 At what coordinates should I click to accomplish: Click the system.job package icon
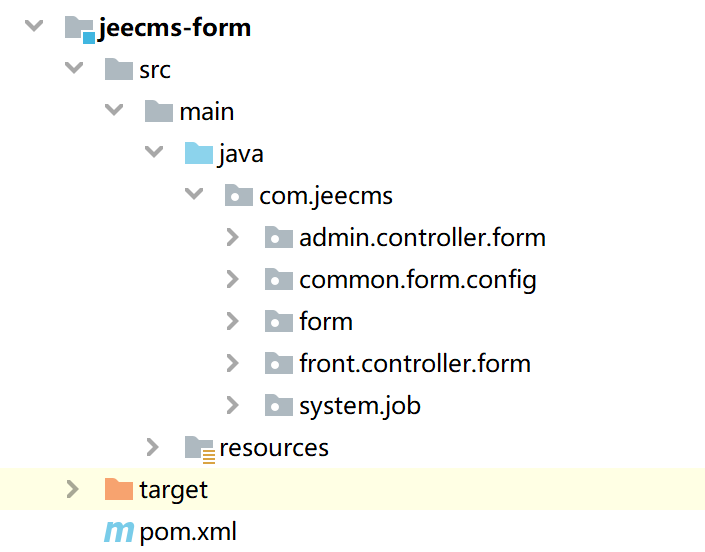279,405
